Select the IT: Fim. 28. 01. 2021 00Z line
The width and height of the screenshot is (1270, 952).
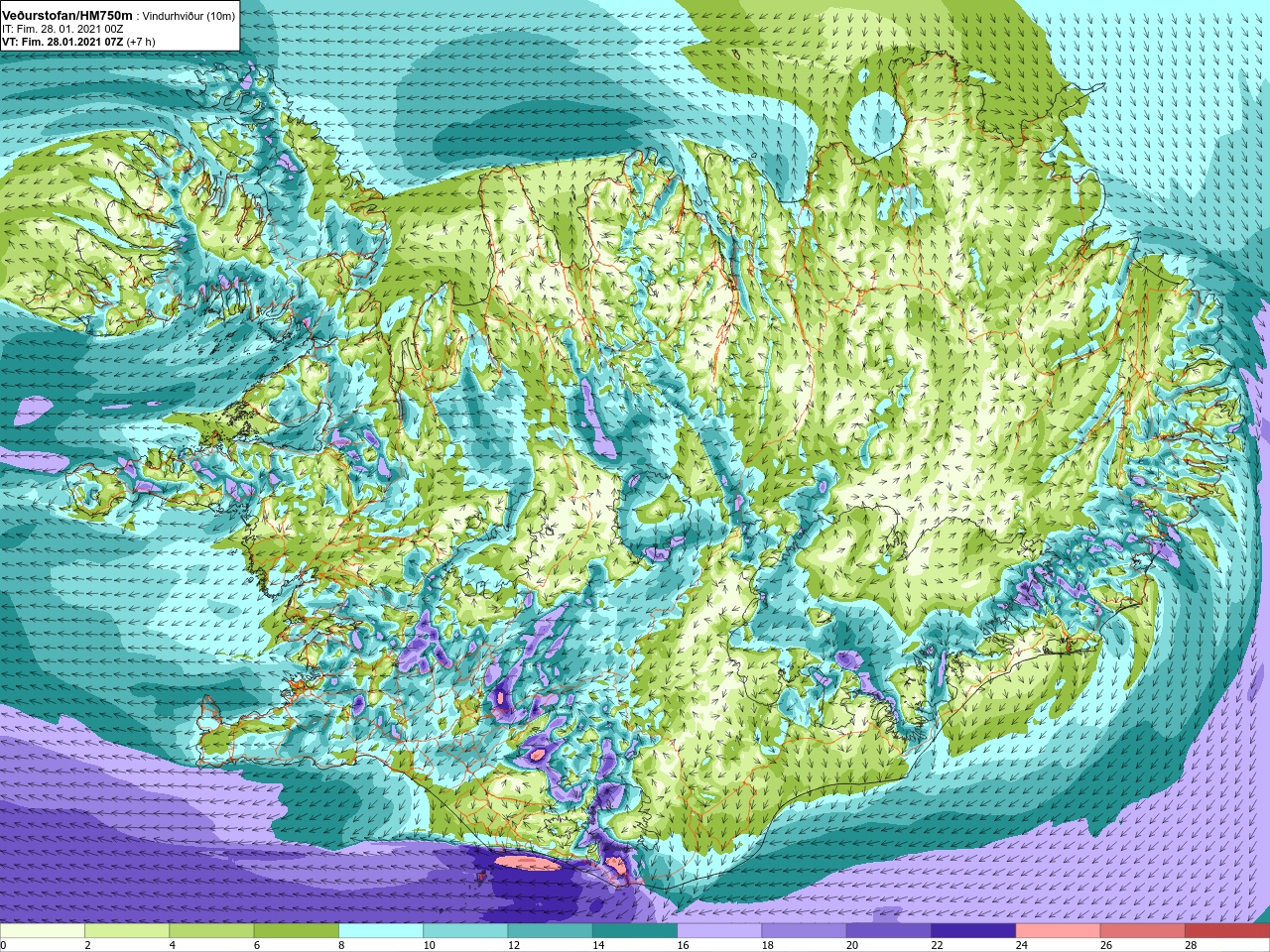[61, 30]
